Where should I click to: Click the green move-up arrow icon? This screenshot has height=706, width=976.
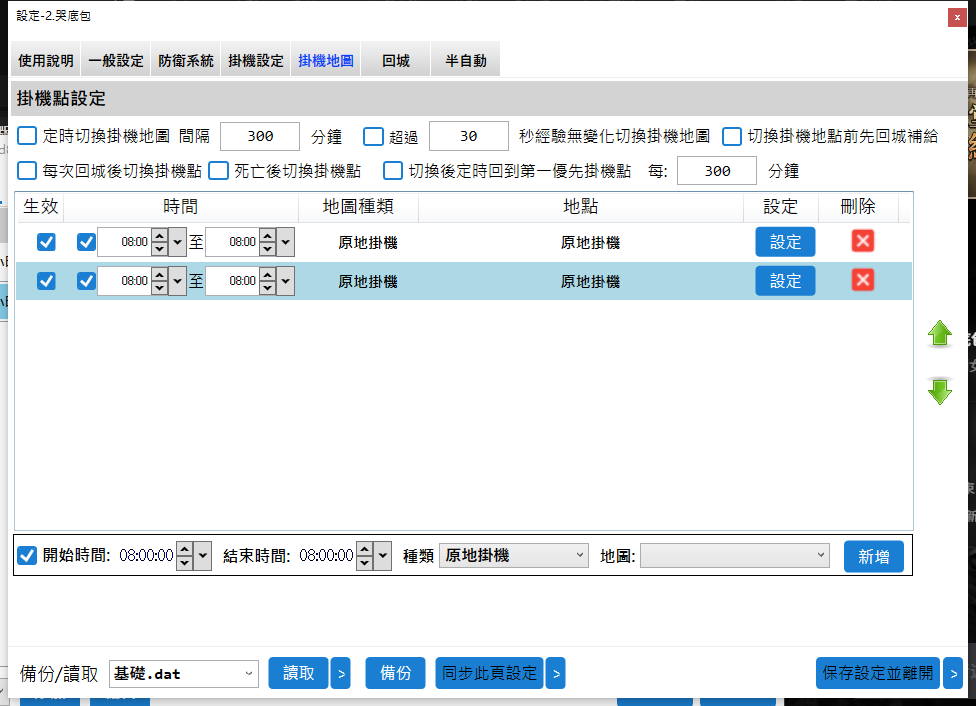point(940,334)
